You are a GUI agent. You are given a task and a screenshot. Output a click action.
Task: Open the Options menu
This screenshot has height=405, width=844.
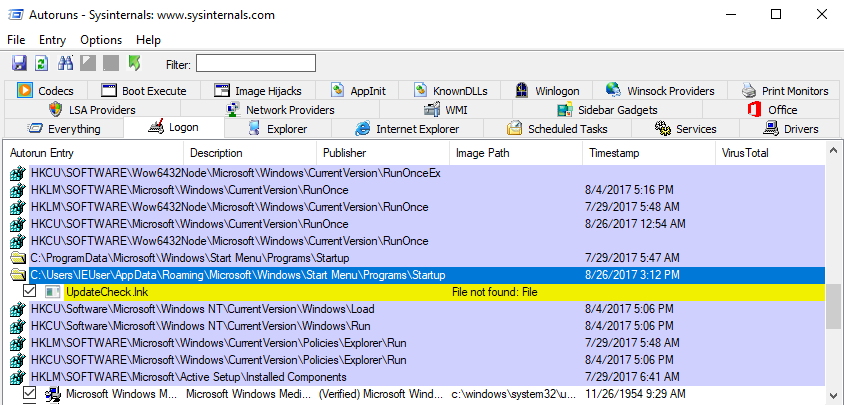101,40
